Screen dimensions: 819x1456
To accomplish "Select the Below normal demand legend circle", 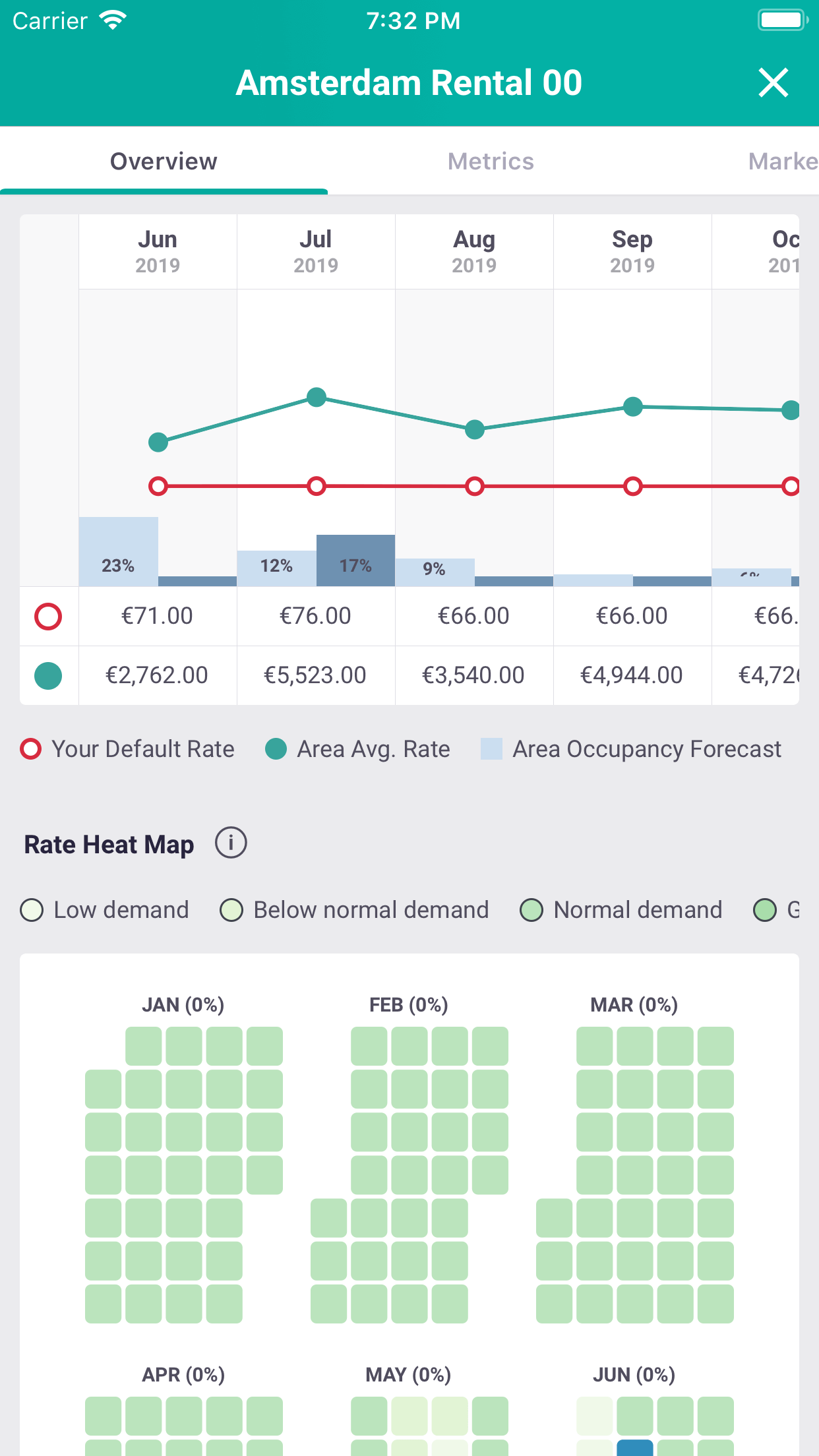I will coord(231,910).
